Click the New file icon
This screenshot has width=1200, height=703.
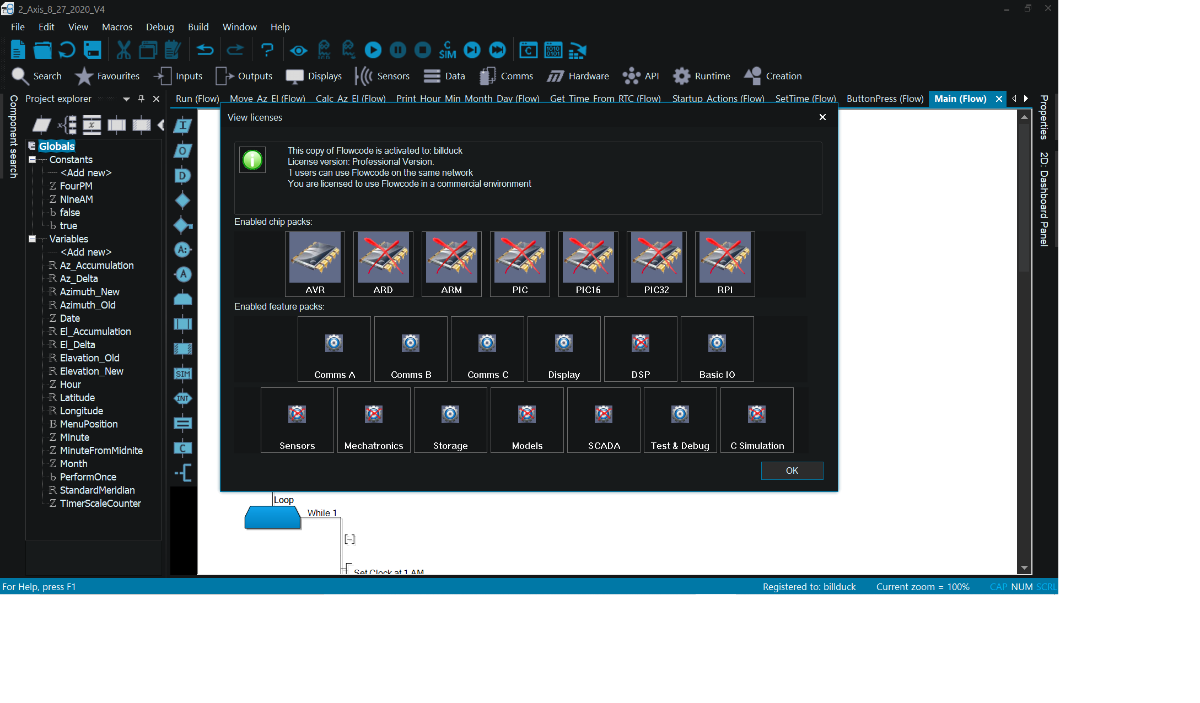pyautogui.click(x=18, y=50)
